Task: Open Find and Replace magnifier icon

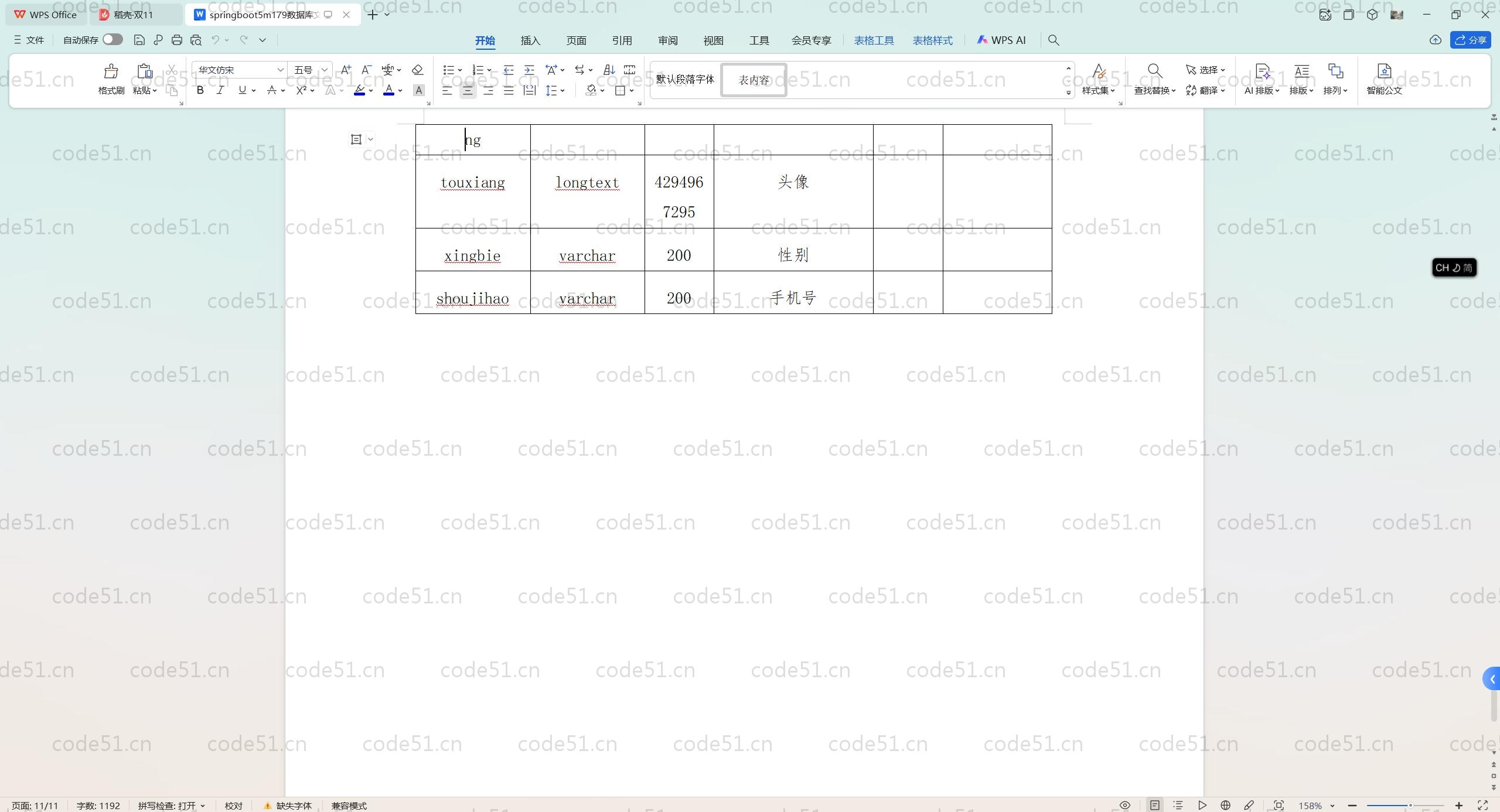Action: click(1154, 71)
